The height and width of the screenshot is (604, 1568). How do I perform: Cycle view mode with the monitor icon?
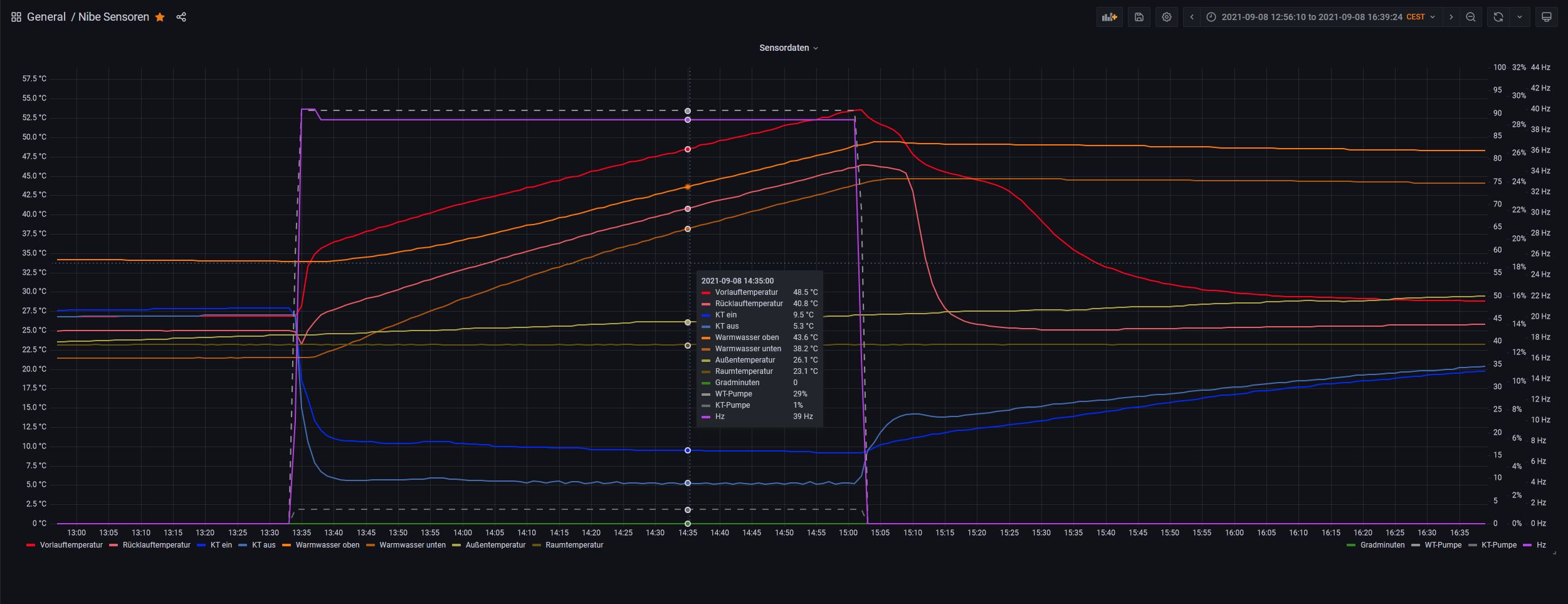tap(1546, 17)
